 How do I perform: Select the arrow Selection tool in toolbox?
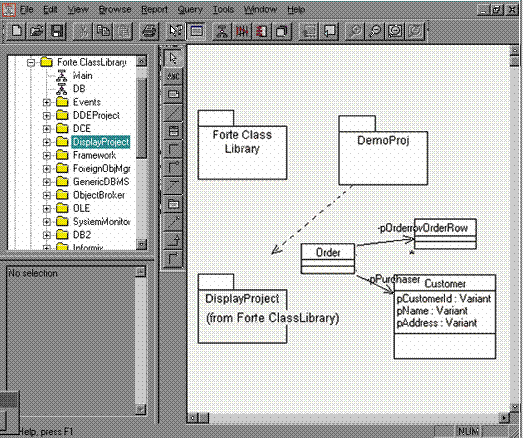pyautogui.click(x=173, y=58)
